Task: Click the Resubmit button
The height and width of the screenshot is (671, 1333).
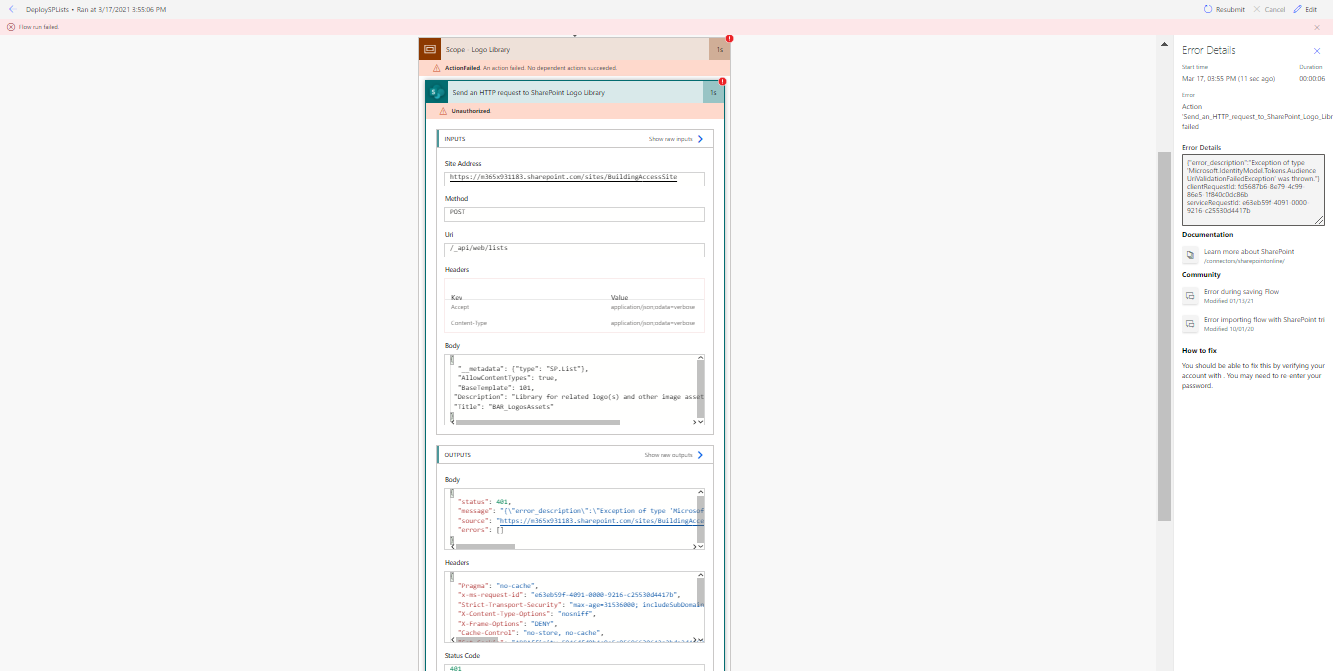Action: (x=1224, y=9)
